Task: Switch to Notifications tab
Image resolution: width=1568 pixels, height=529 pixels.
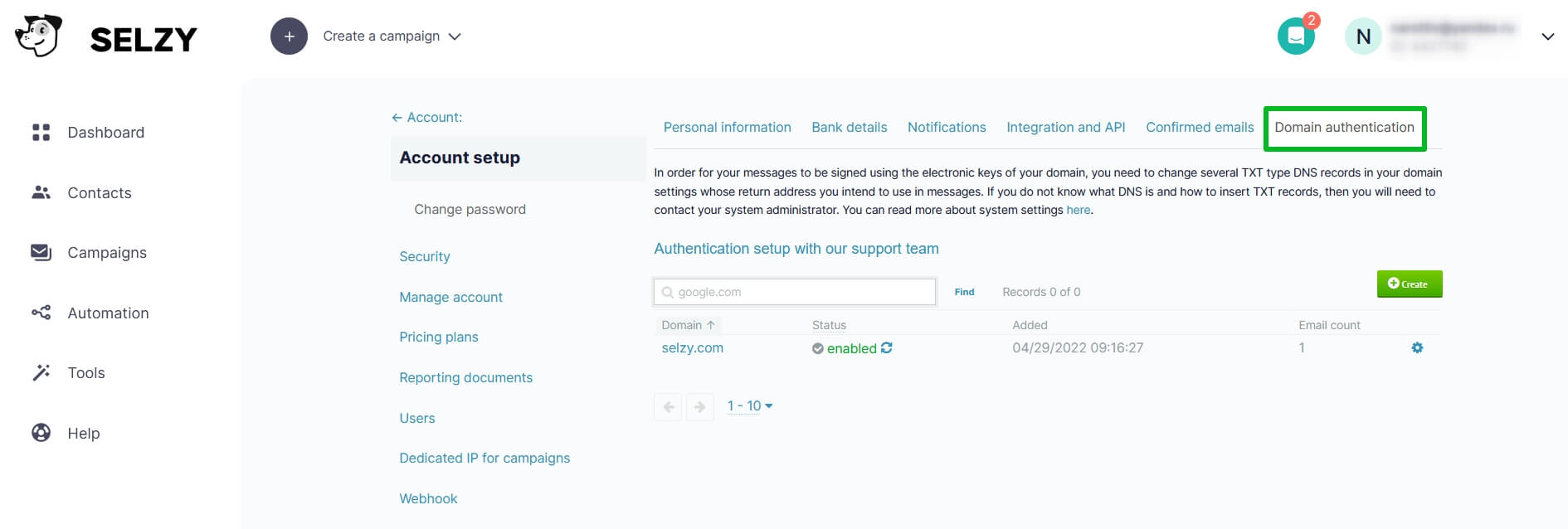Action: [x=947, y=128]
